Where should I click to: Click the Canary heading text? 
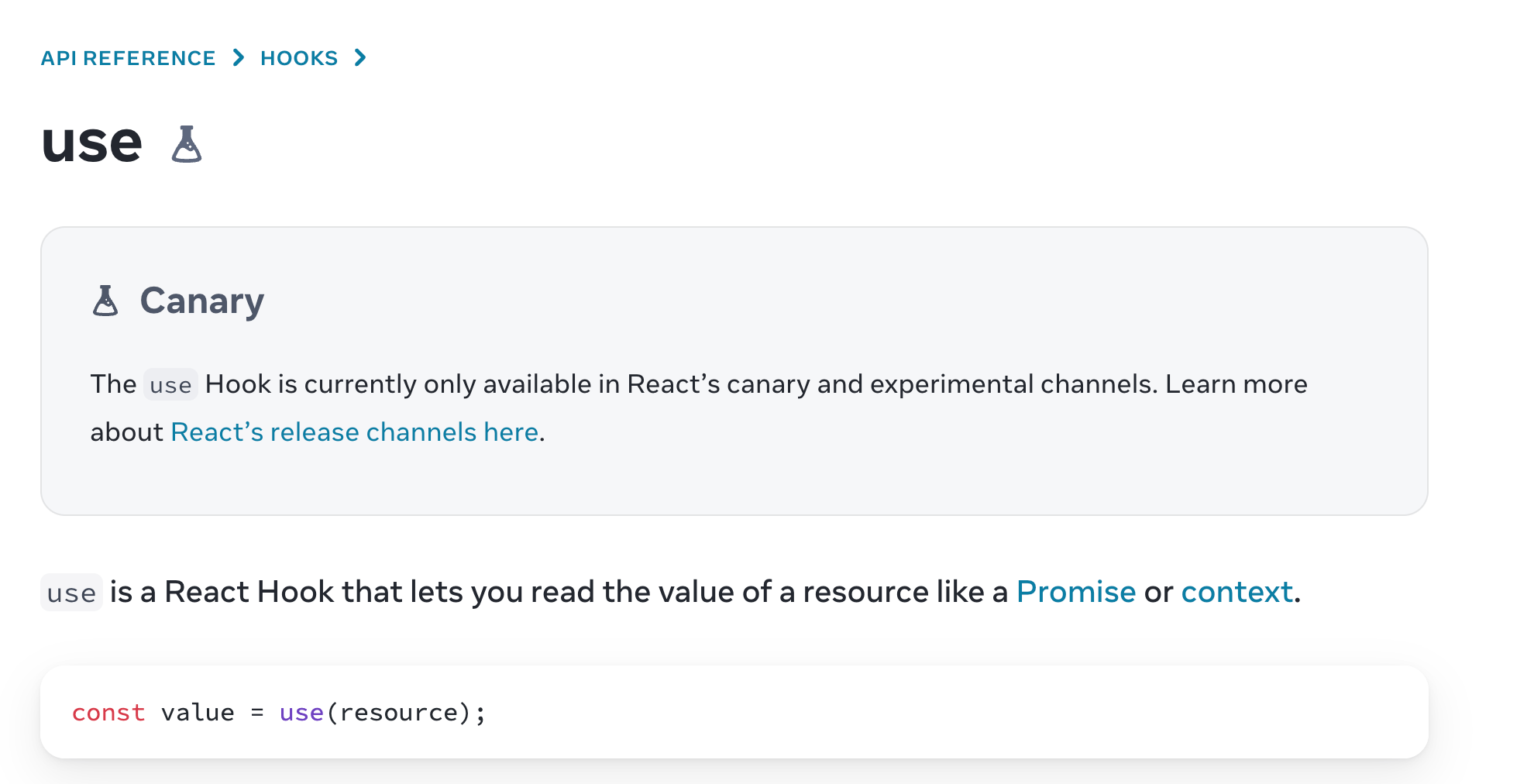[x=201, y=301]
